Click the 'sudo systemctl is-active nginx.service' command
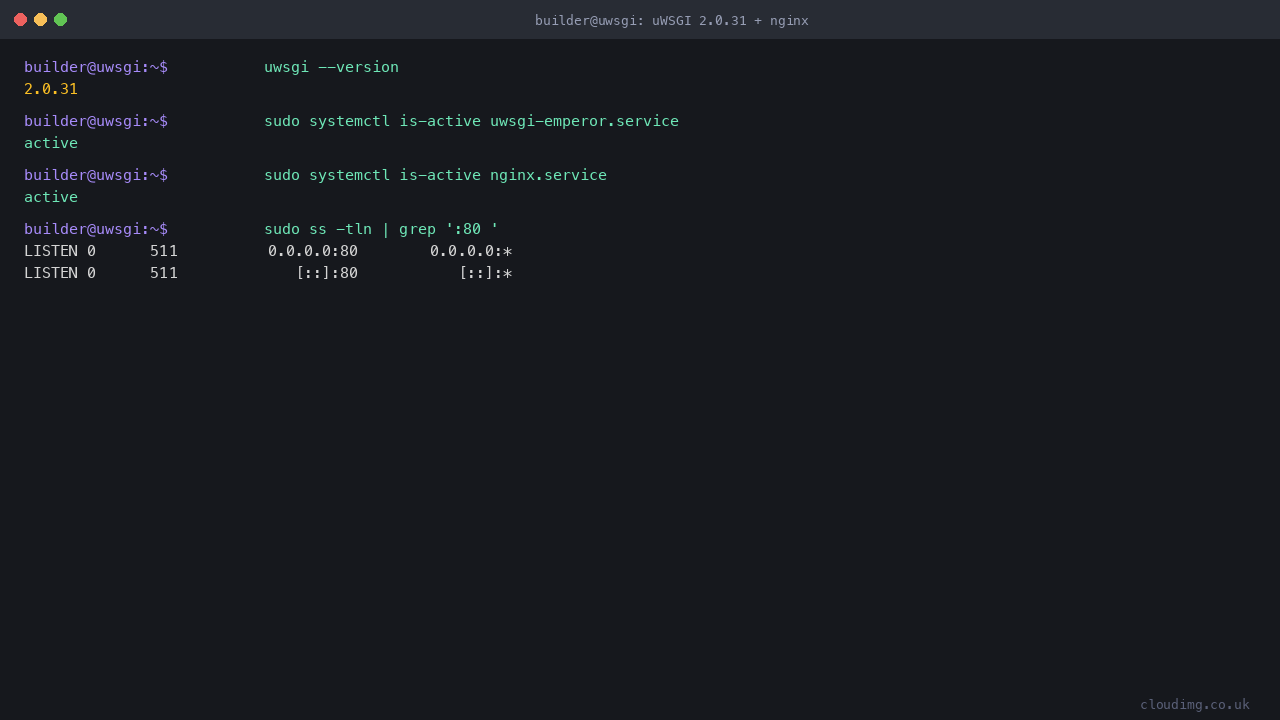 coord(435,175)
